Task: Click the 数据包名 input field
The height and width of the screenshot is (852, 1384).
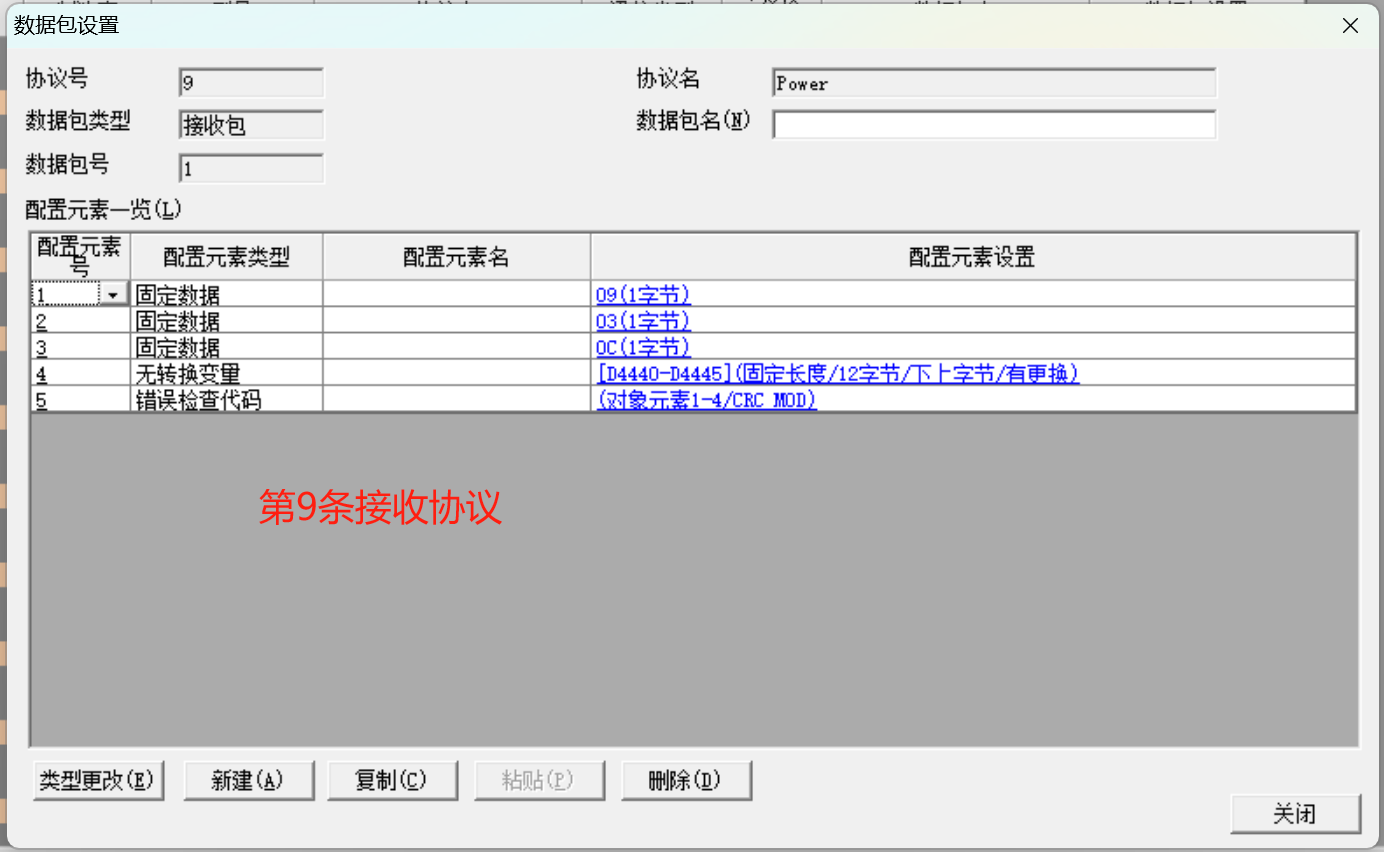Action: pyautogui.click(x=993, y=125)
